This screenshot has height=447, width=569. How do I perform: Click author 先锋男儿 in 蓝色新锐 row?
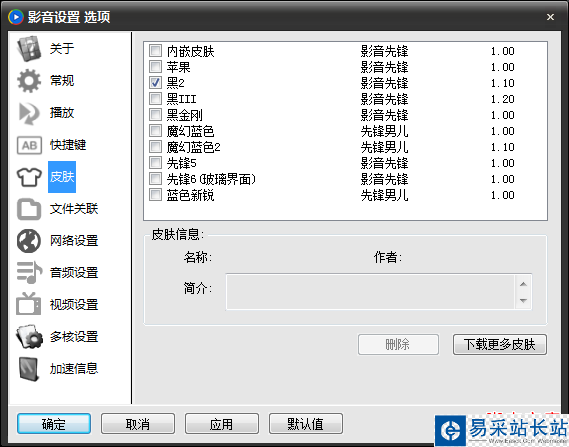click(384, 195)
